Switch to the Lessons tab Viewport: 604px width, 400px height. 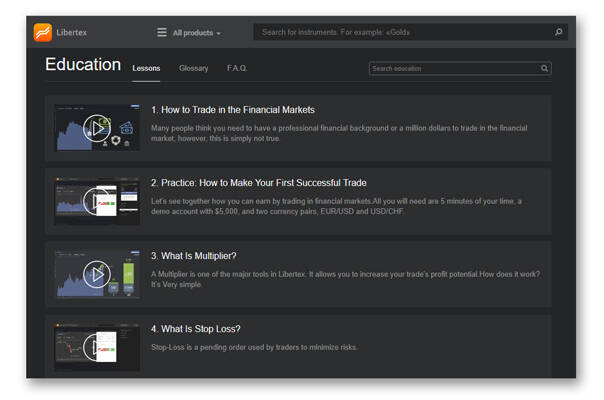pos(146,68)
